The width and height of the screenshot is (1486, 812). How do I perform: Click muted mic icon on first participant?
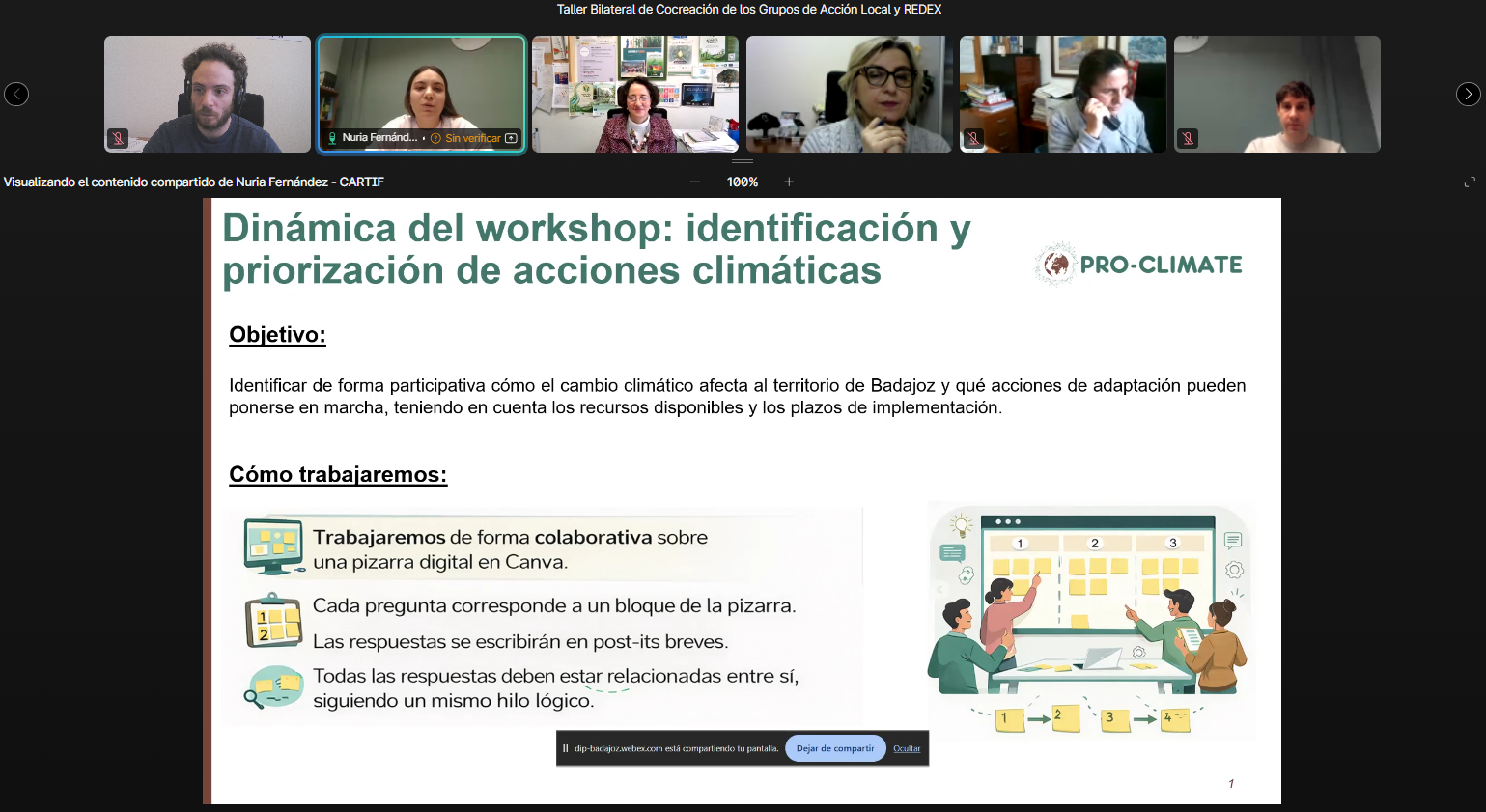pyautogui.click(x=118, y=138)
